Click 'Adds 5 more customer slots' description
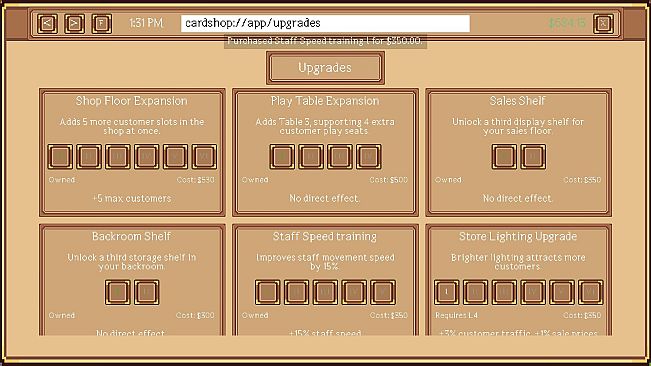 [132, 126]
